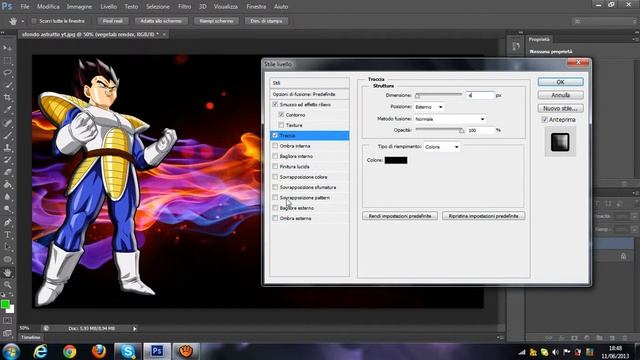Open hand tool preset picker arrow

[x=23, y=21]
